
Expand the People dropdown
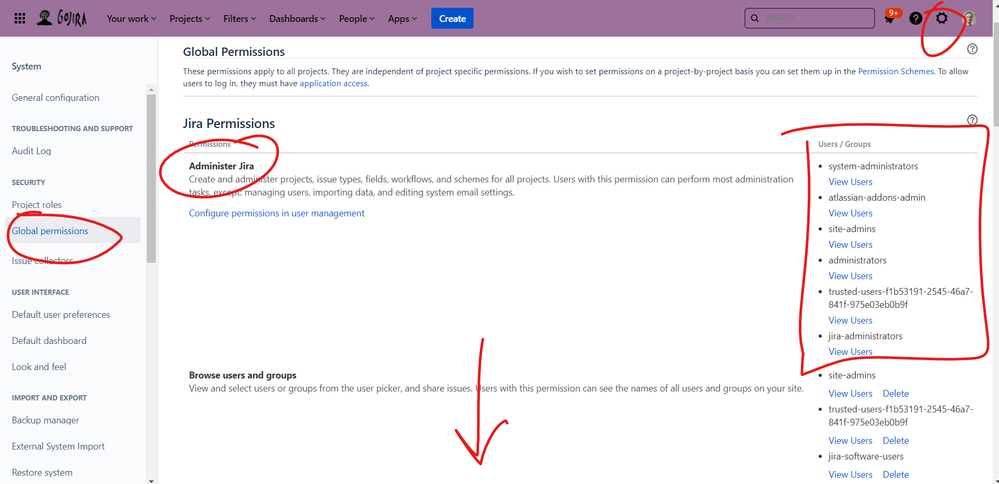pos(357,18)
